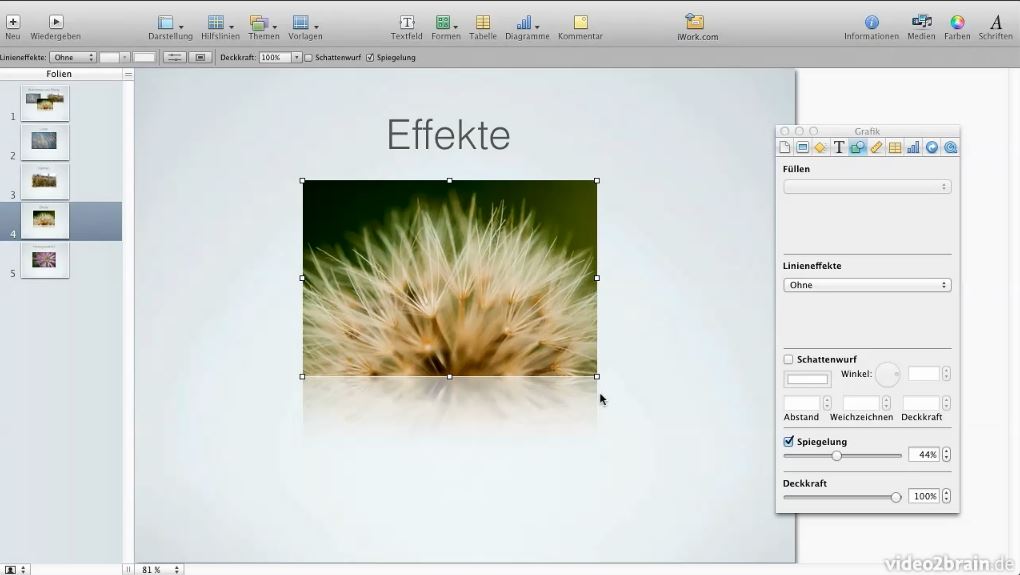1020x575 pixels.
Task: Select slide 3 thumbnail
Action: click(x=45, y=181)
